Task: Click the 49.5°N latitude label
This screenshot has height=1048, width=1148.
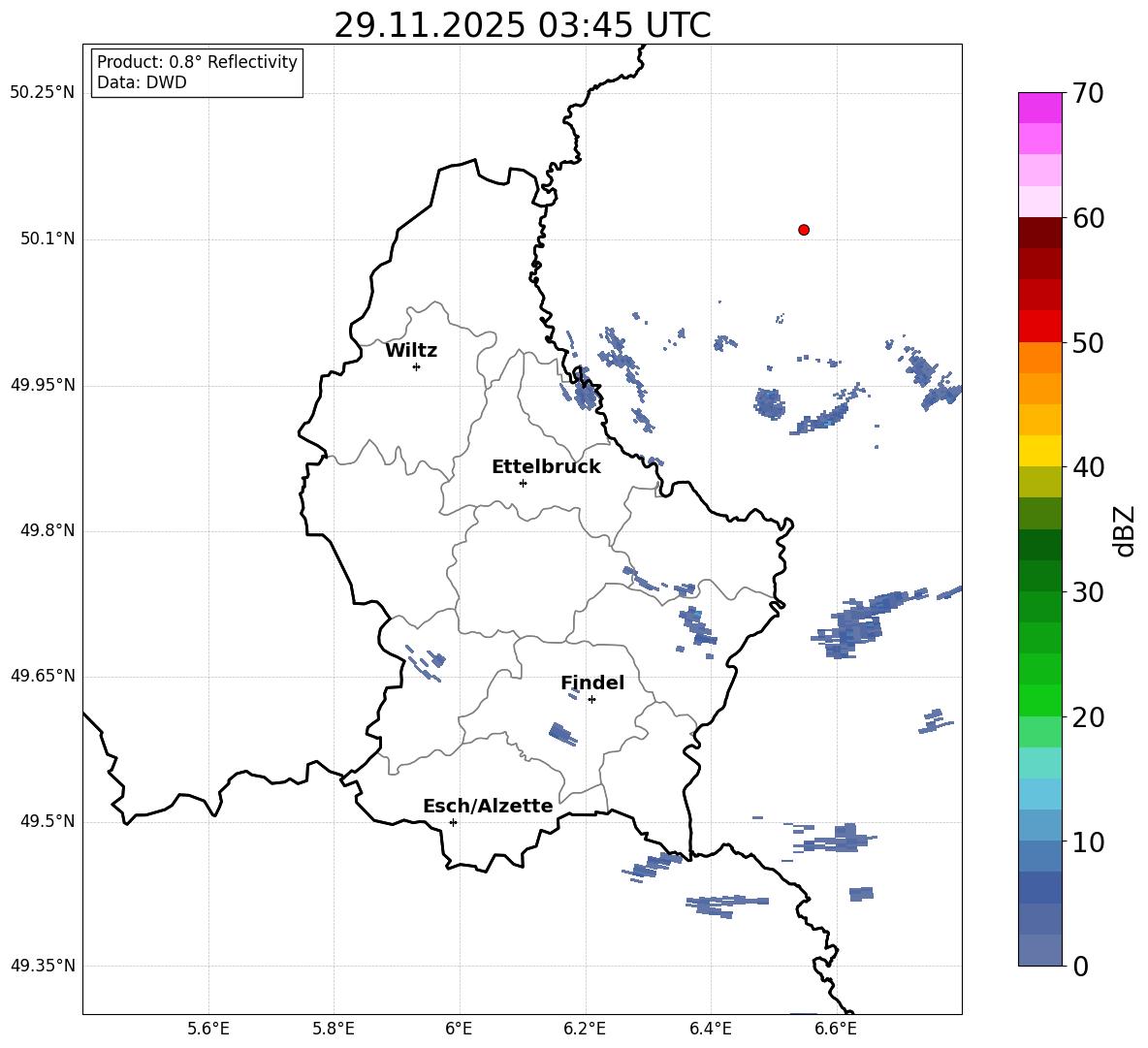Action: 48,821
